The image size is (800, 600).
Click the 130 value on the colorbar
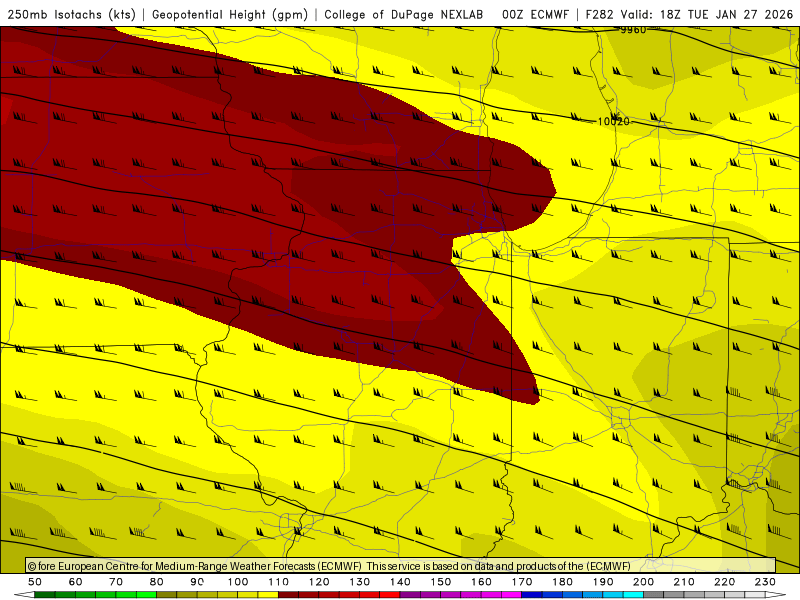pos(359,582)
